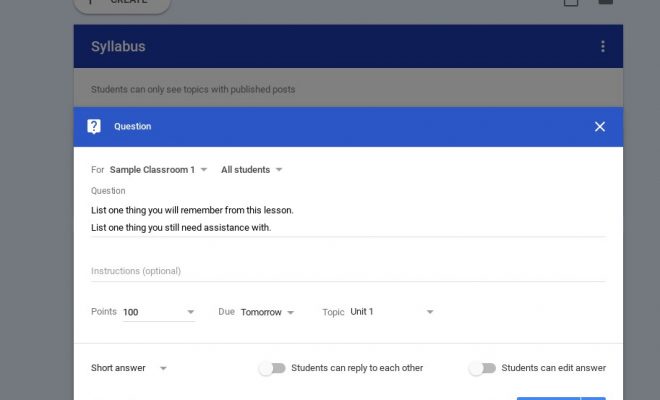Screen dimensions: 660x400
Task: Click the Syllabus topic heading
Action: pyautogui.click(x=118, y=46)
